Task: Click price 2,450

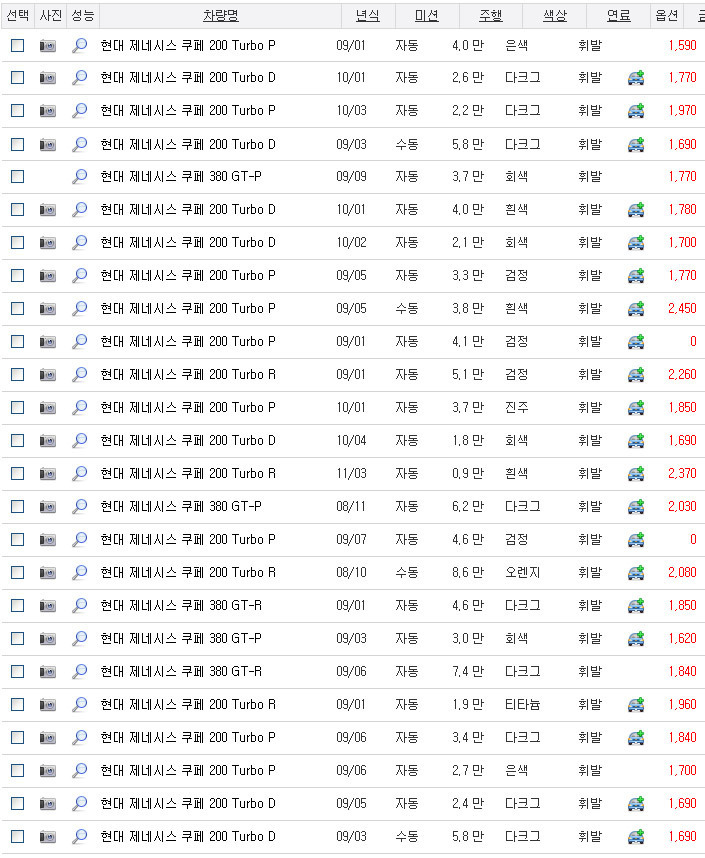Action: [x=682, y=309]
